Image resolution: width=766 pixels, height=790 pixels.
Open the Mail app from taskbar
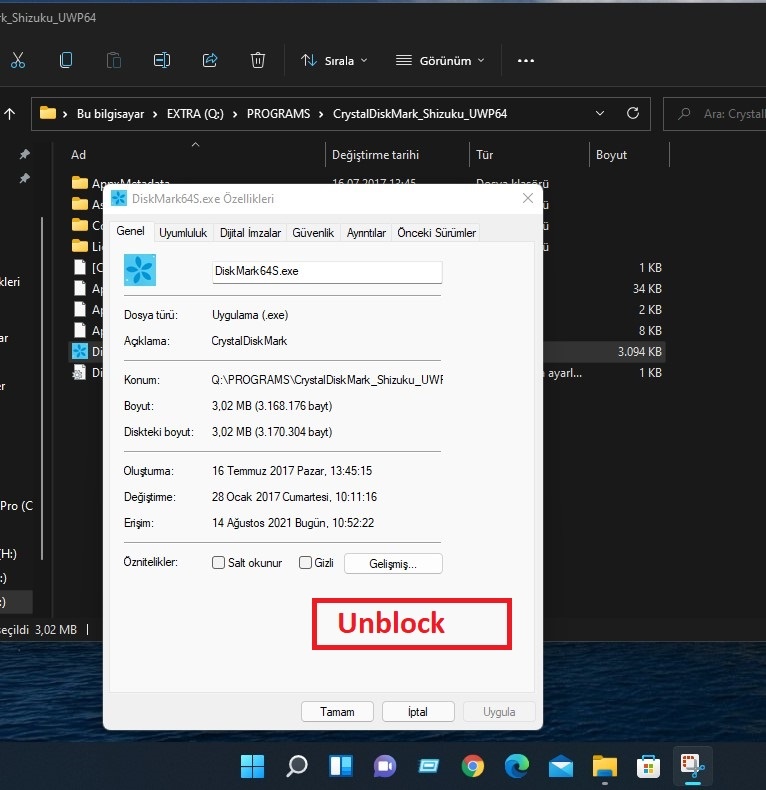coord(561,767)
